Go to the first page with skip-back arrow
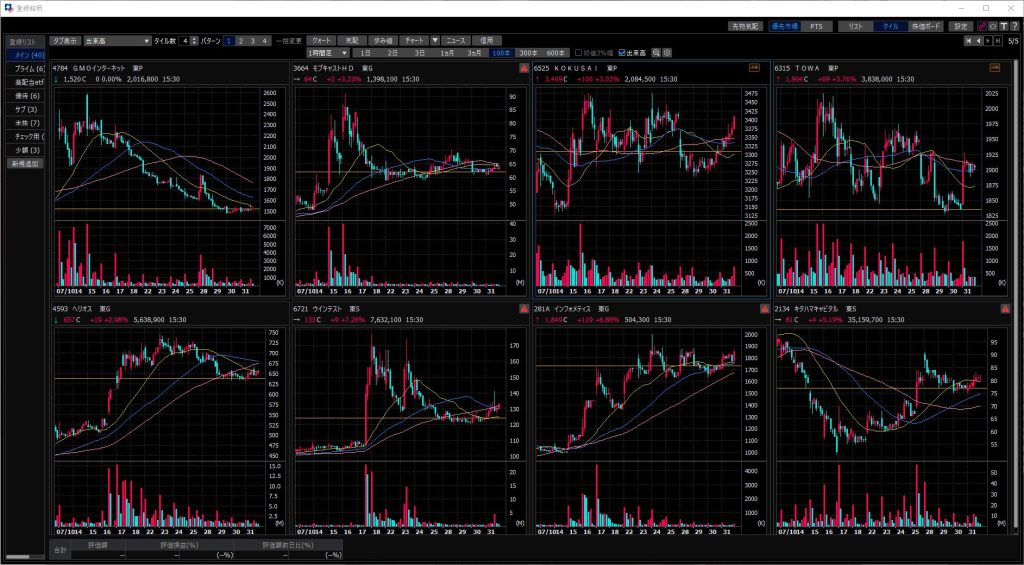Viewport: 1024px width, 565px height. point(967,41)
